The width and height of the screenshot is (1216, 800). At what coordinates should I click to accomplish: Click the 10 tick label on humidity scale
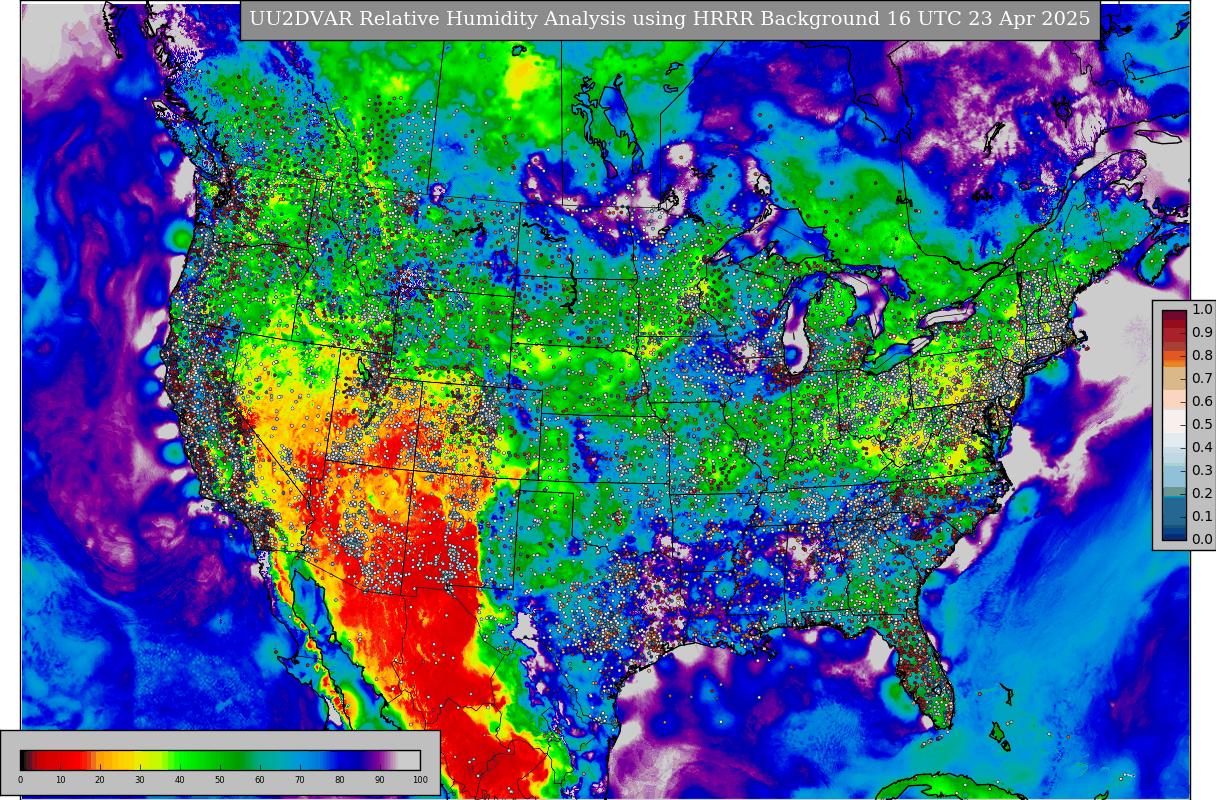60,780
